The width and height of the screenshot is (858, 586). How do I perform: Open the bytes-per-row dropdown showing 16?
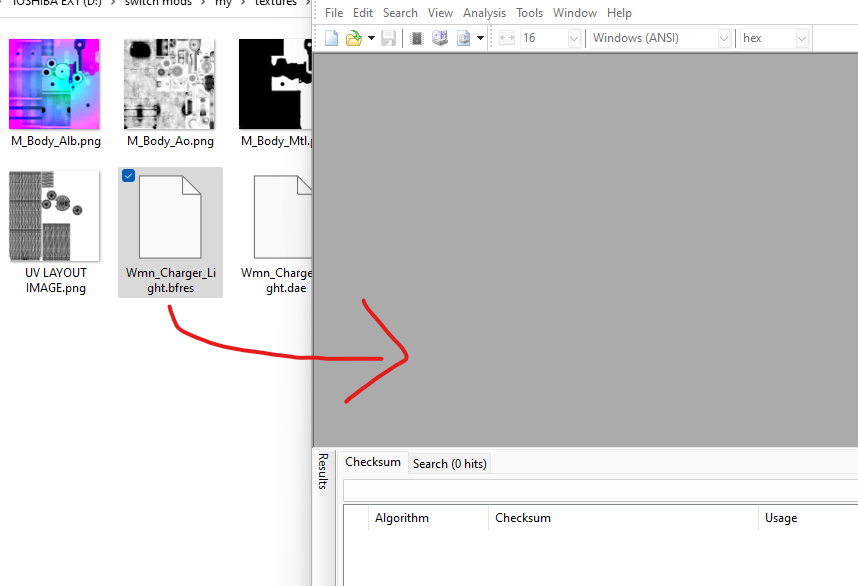(x=572, y=37)
